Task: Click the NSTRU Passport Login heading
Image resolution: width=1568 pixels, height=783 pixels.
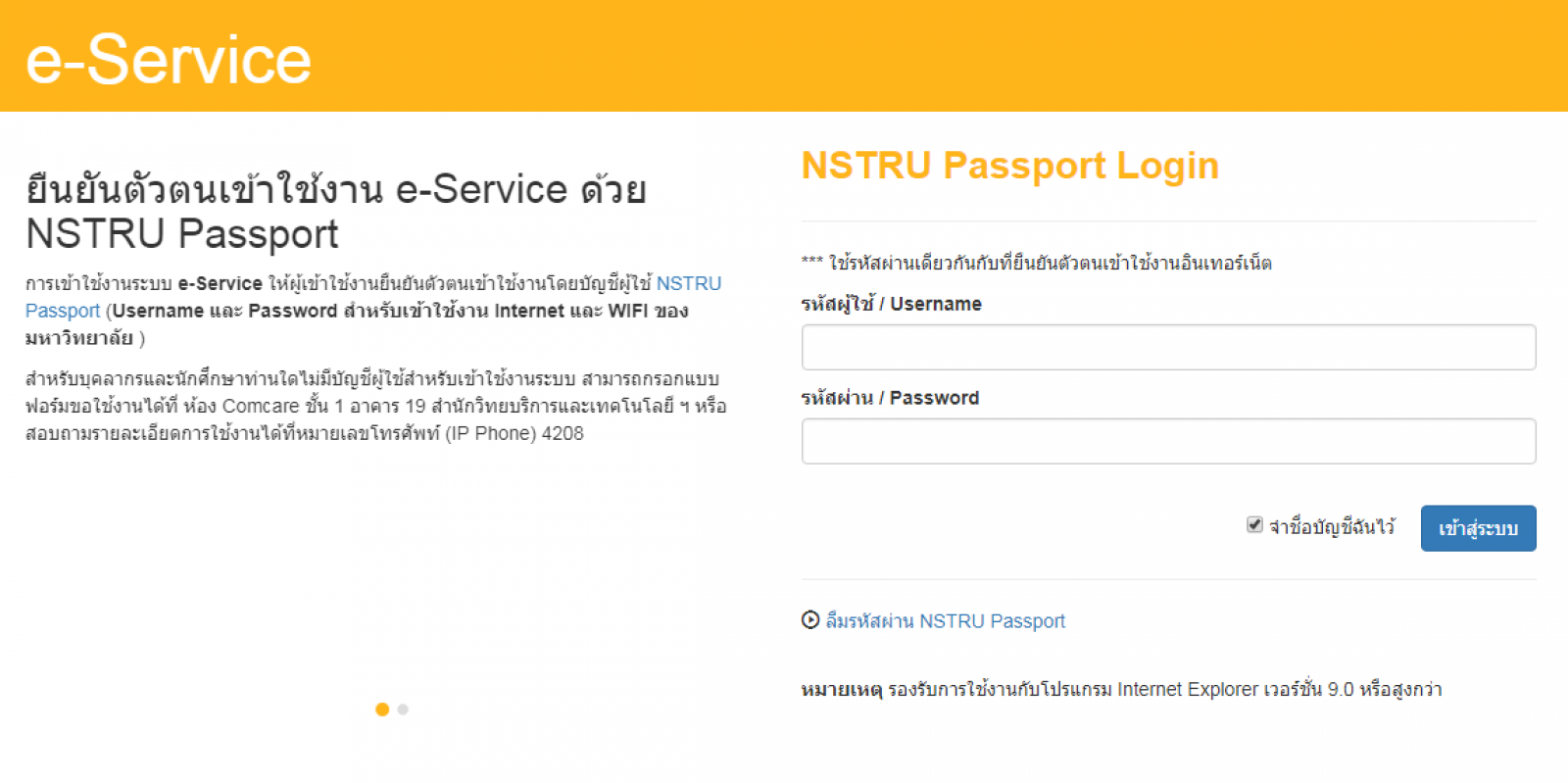Action: point(1010,166)
